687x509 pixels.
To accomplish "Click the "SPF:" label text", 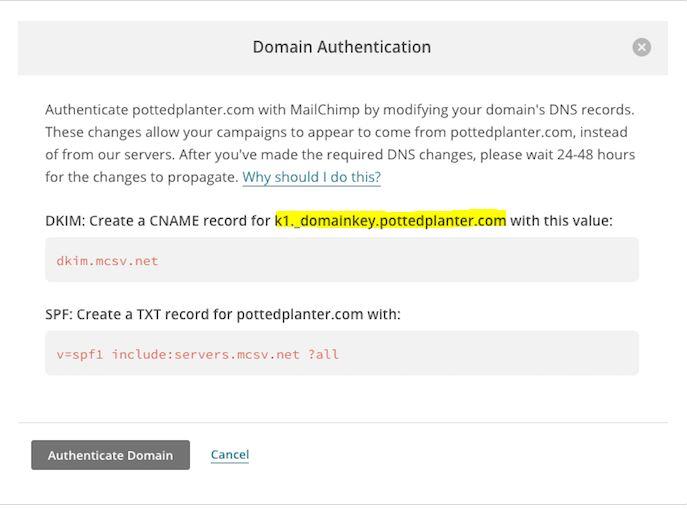I will point(59,314).
